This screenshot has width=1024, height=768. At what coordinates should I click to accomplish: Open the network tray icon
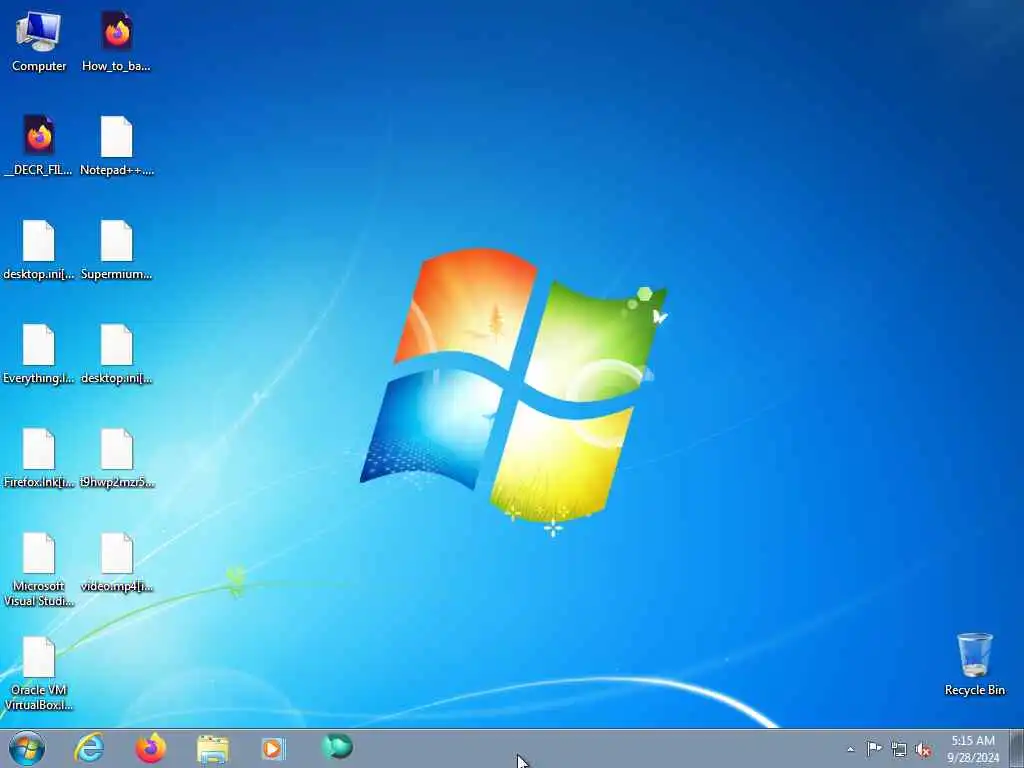tap(899, 749)
